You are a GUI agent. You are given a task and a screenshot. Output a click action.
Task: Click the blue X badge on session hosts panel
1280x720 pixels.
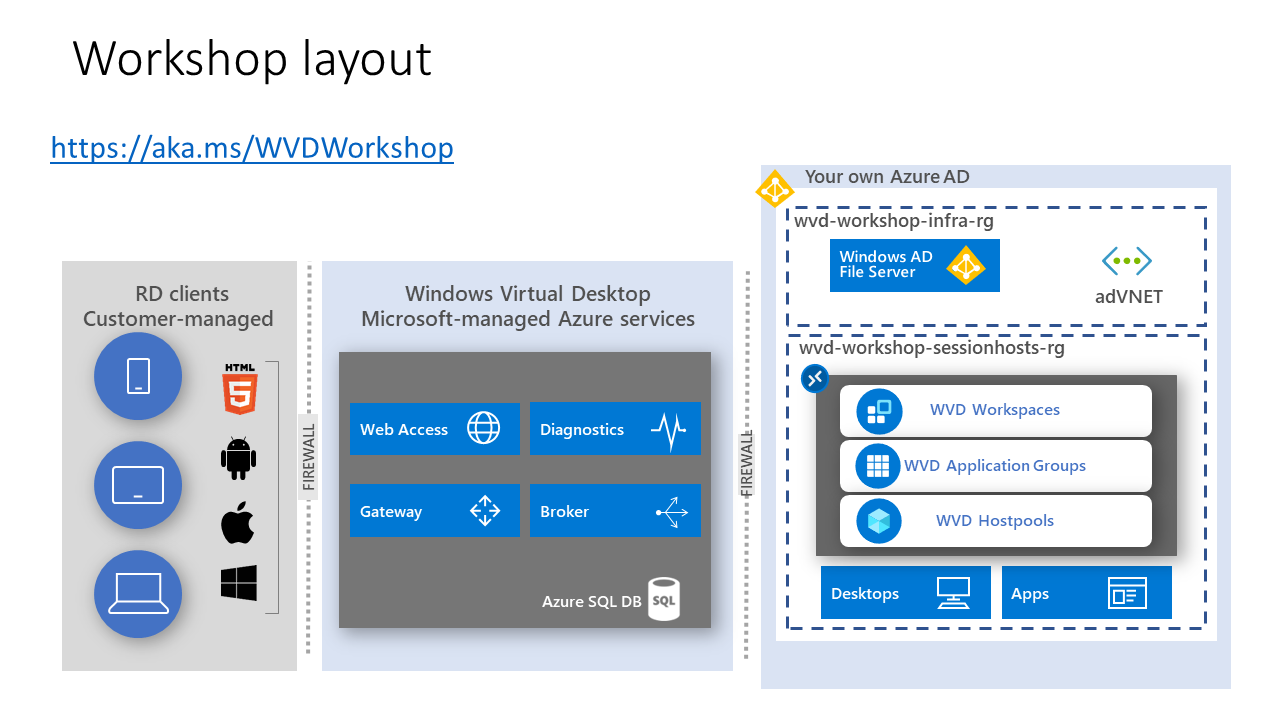(x=815, y=378)
